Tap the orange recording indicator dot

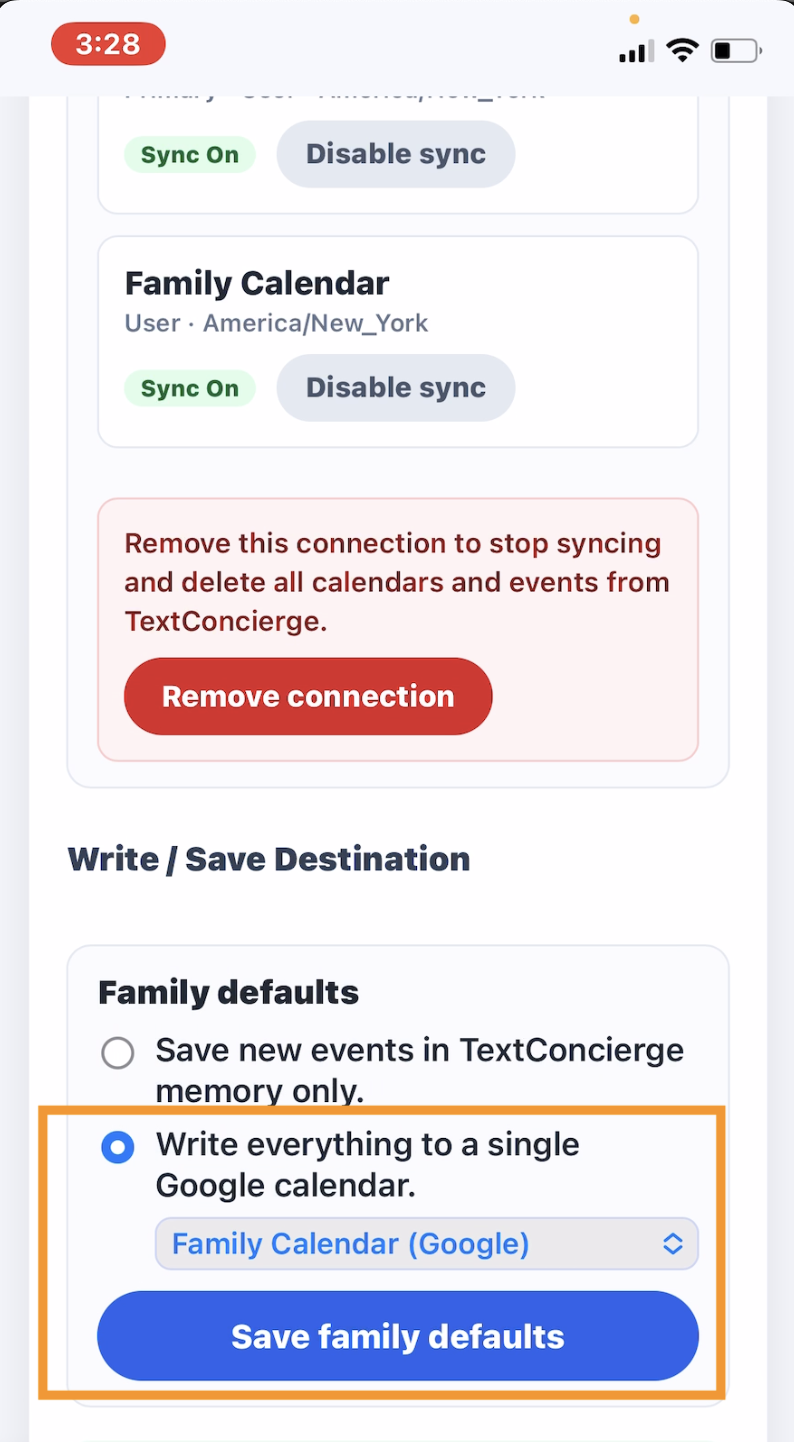click(x=634, y=19)
